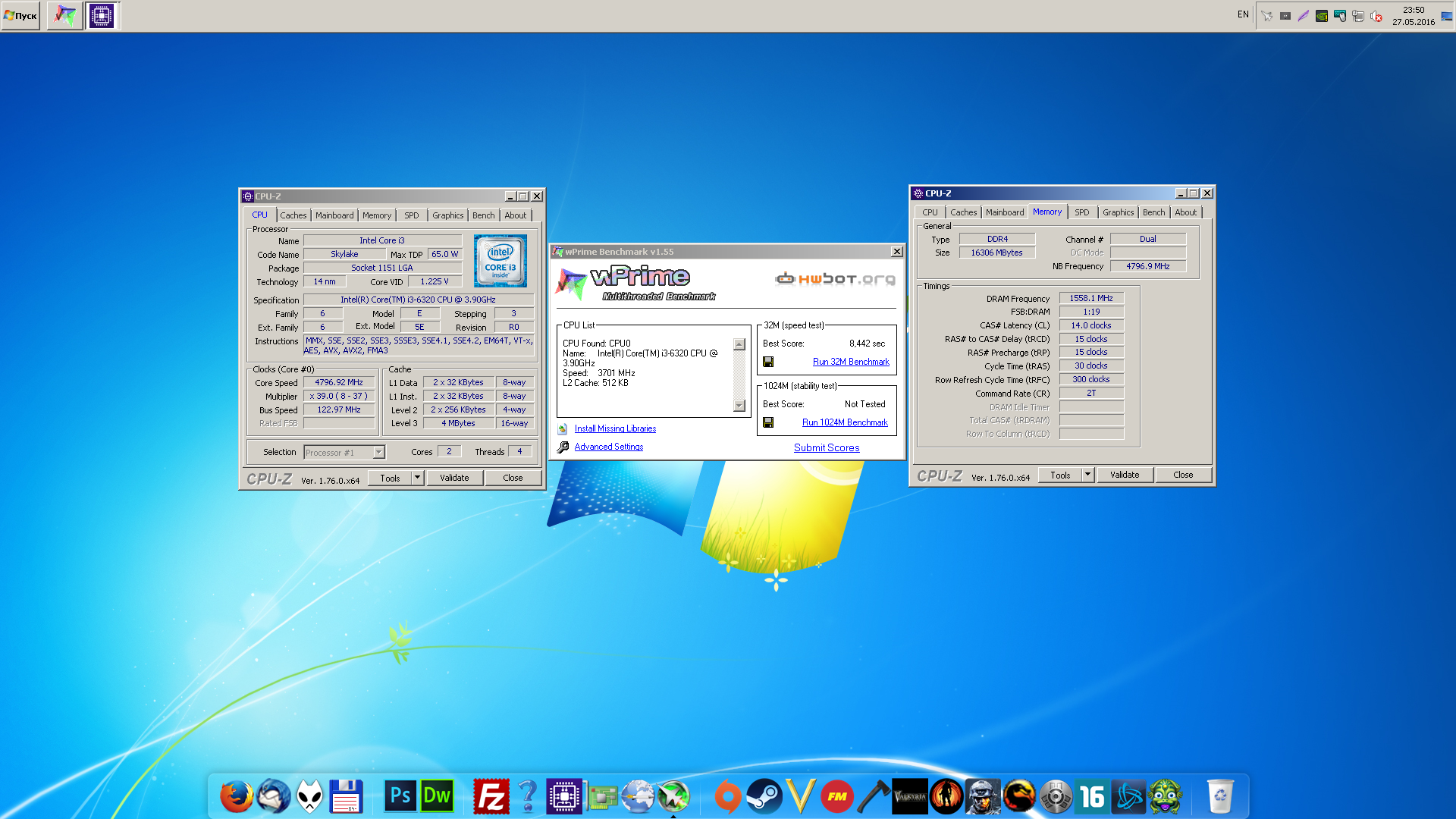Click the Show Desktop button in tray
1456x819 pixels.
[1447, 16]
